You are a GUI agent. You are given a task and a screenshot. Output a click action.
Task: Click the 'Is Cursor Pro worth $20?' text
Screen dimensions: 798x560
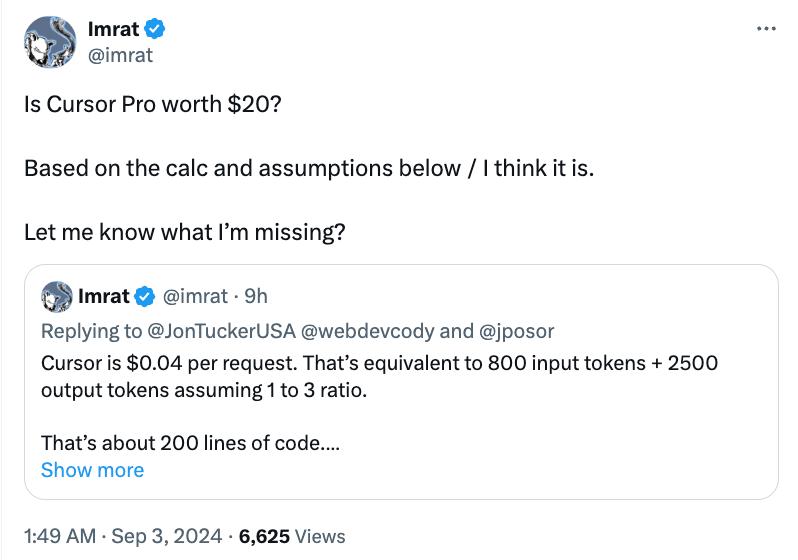point(153,104)
